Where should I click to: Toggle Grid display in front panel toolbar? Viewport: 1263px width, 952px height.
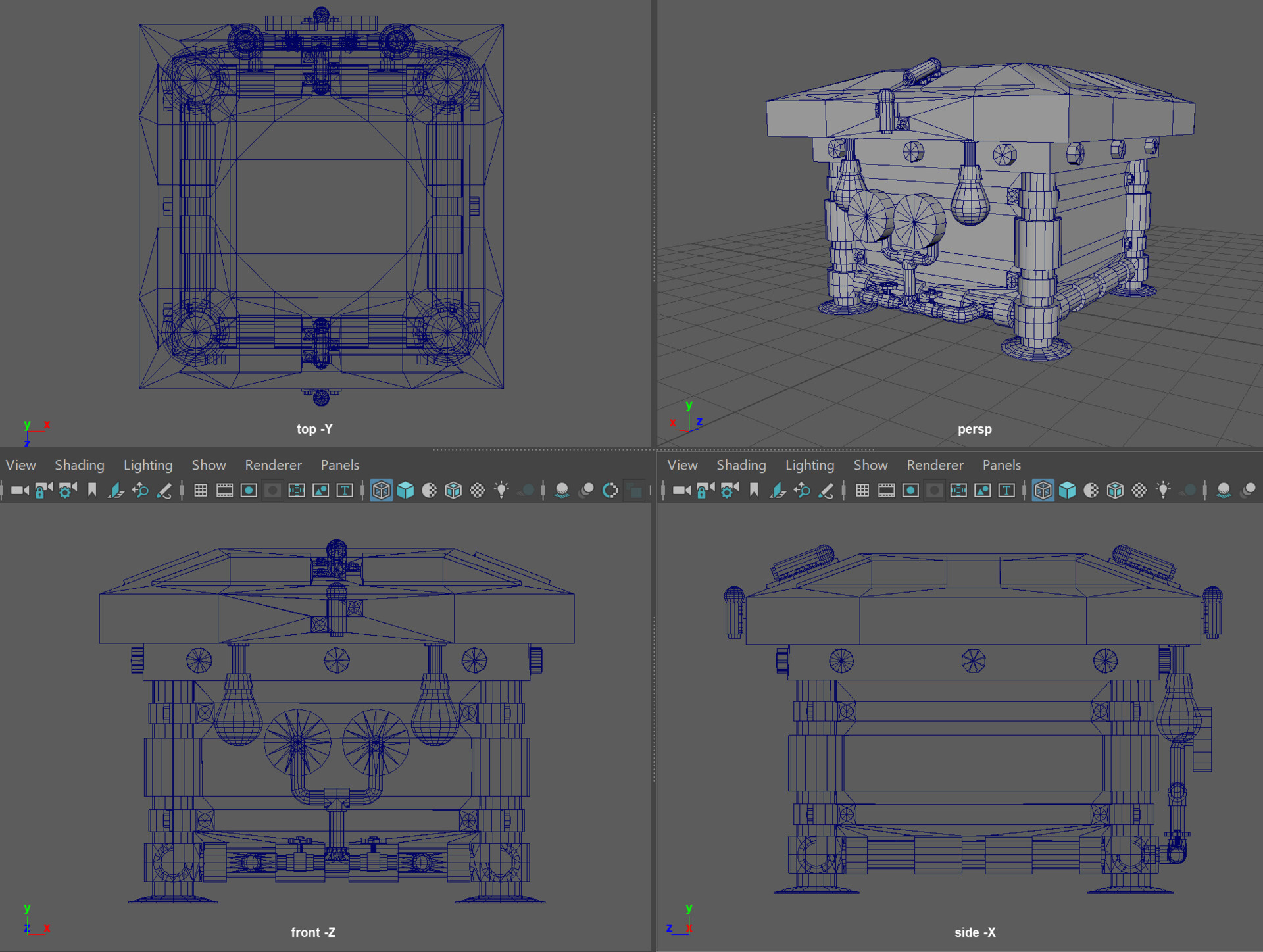pos(201,490)
